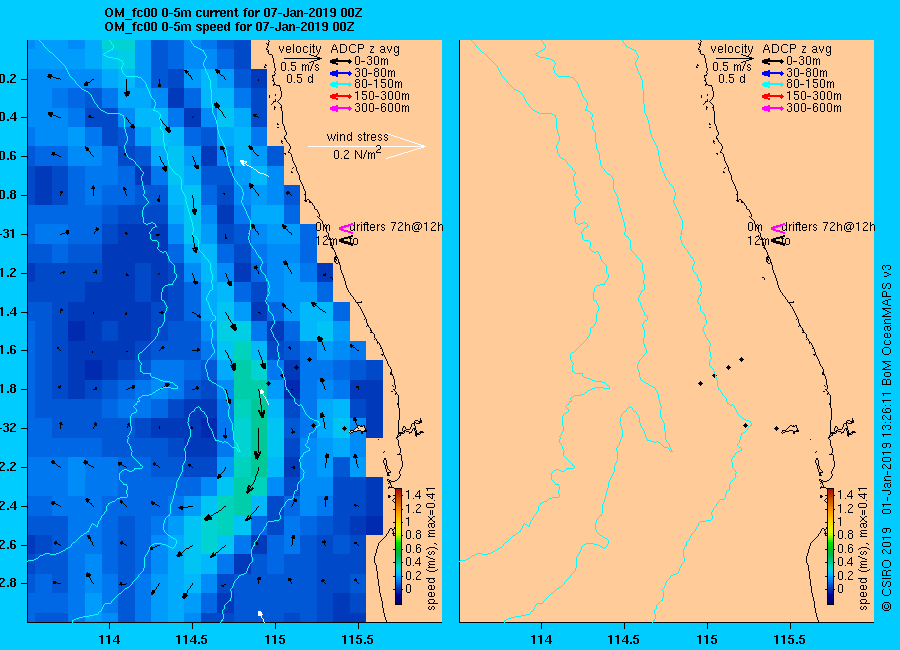Click longitude label 114.5 under the left map
The image size is (900, 650).
192,639
